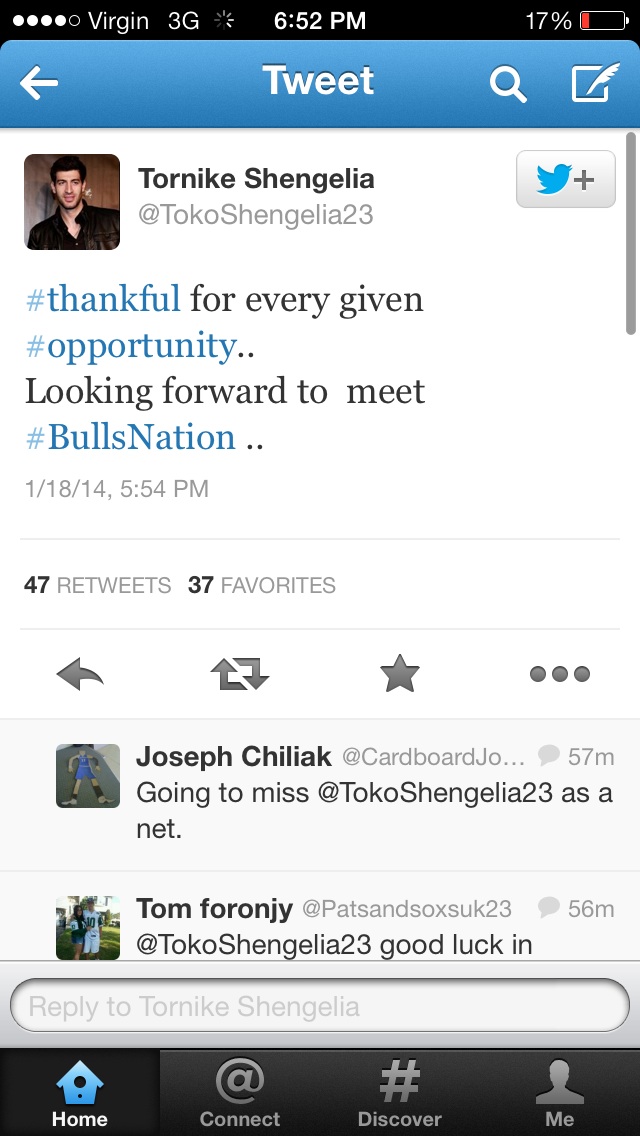
Task: Switch to the Discover tab
Action: coord(400,1092)
